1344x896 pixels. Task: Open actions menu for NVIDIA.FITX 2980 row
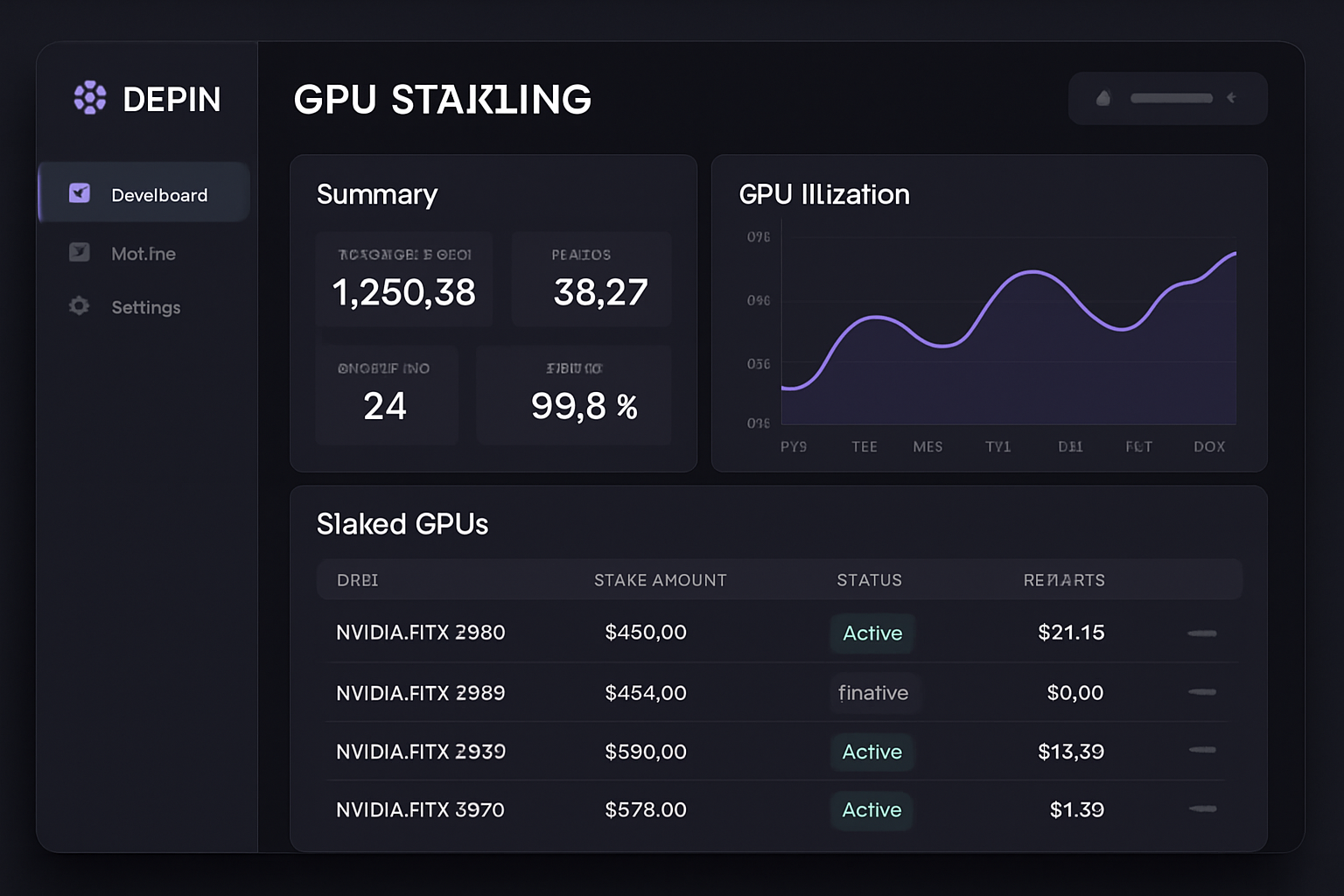click(x=1202, y=633)
